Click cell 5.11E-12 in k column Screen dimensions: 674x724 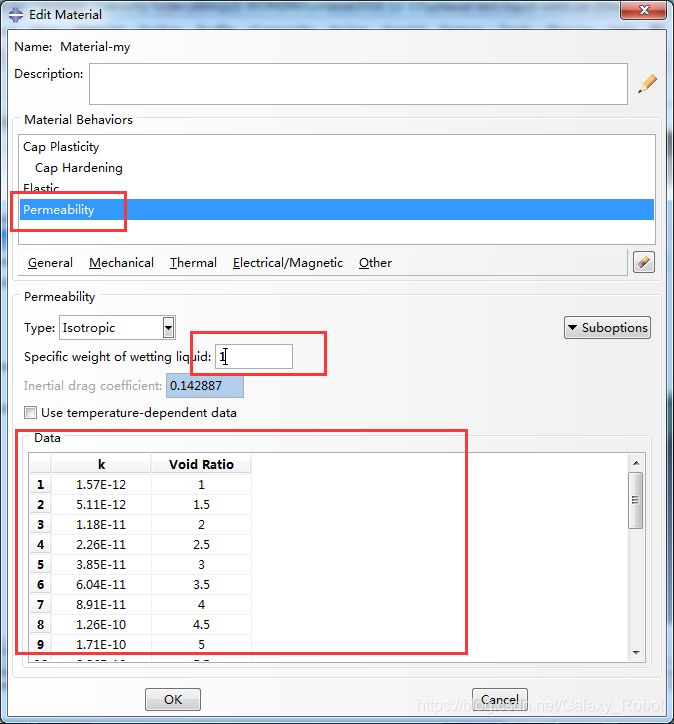[101, 504]
